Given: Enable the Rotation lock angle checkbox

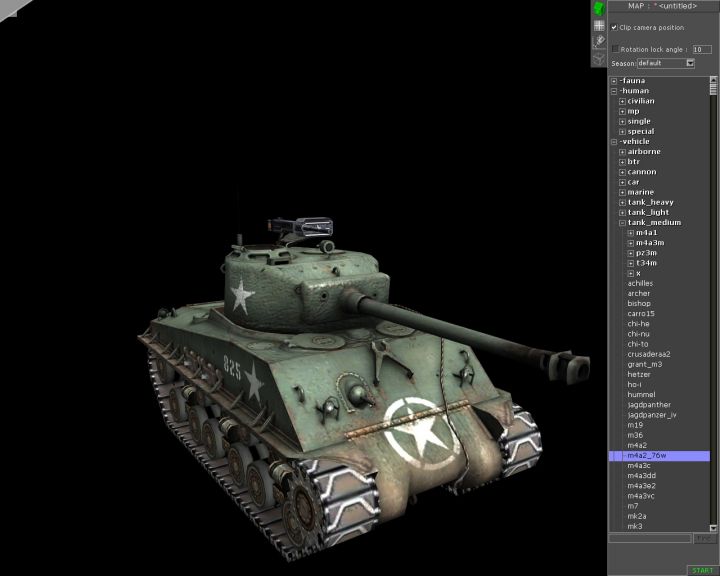Looking at the screenshot, I should 615,48.
